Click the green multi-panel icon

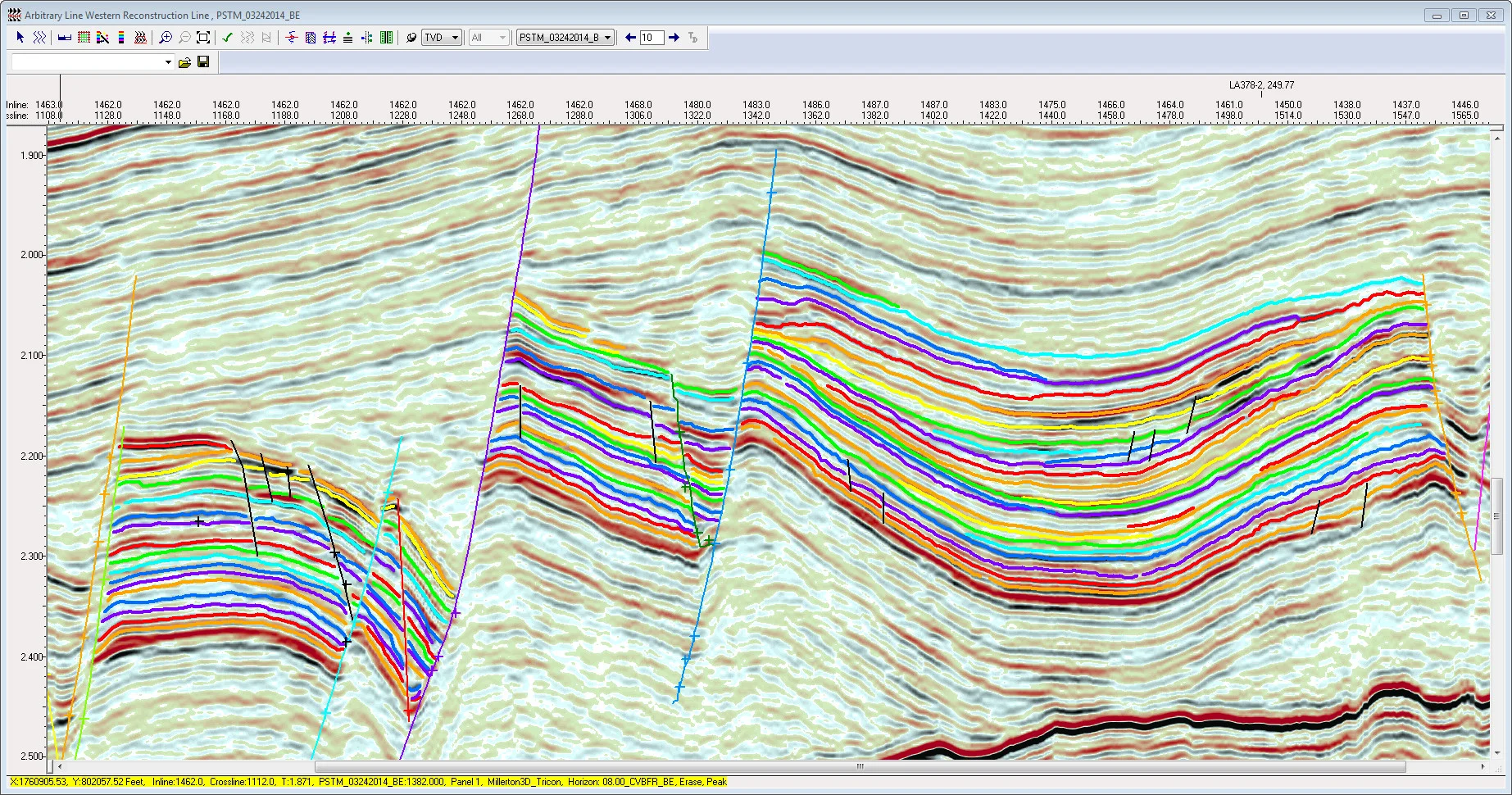click(387, 38)
